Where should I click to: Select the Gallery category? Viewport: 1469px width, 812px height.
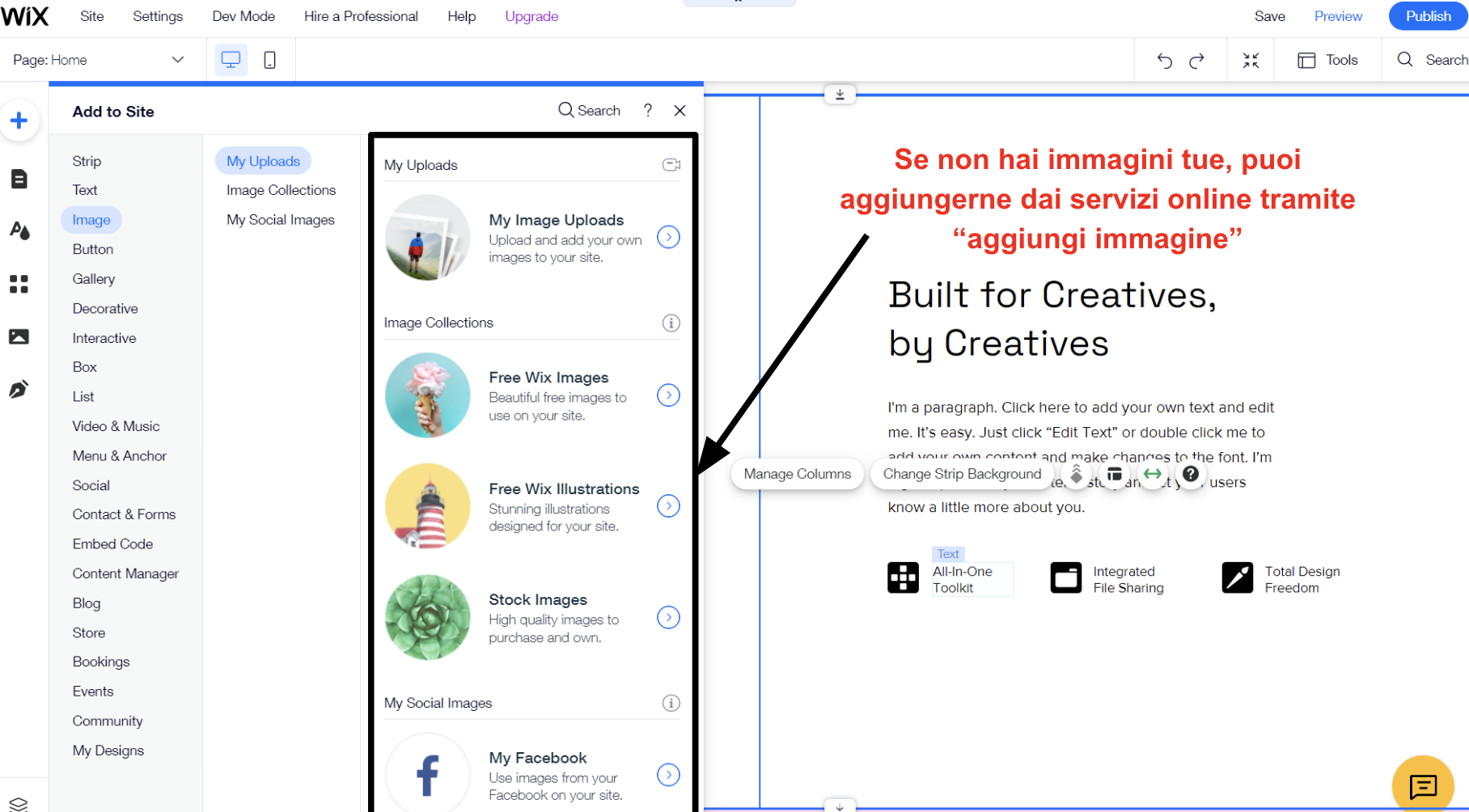pos(94,279)
